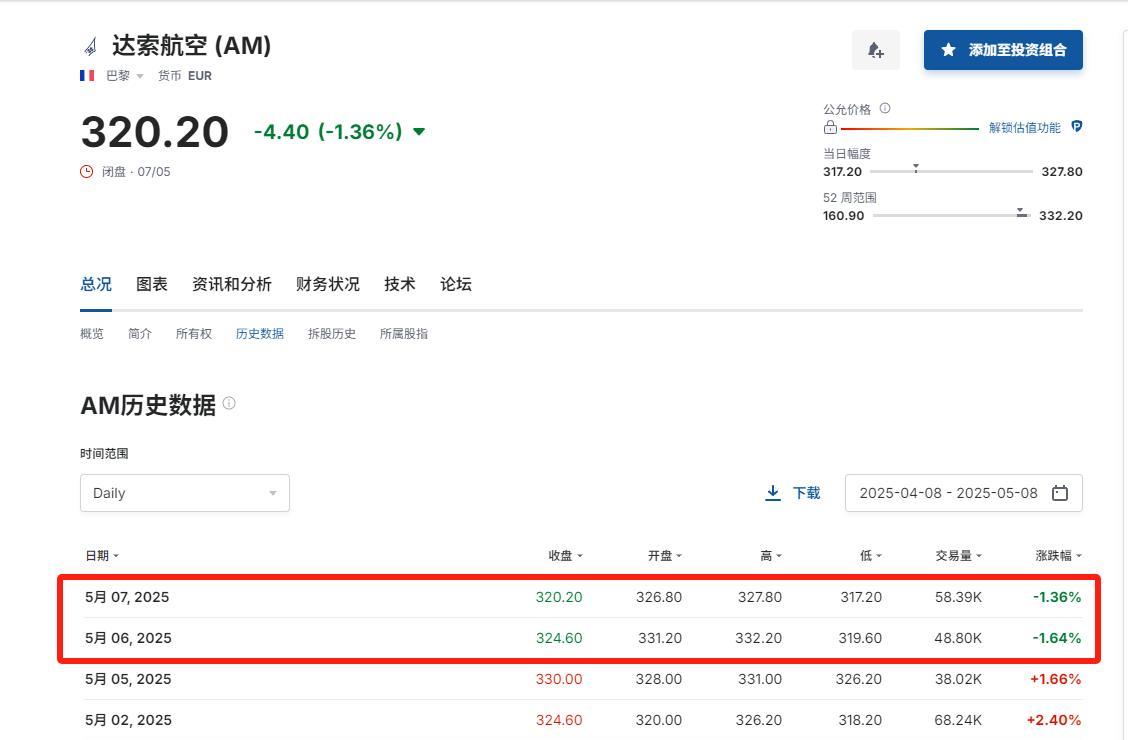Click the +1.66% change value
The height and width of the screenshot is (740, 1128).
click(1055, 679)
